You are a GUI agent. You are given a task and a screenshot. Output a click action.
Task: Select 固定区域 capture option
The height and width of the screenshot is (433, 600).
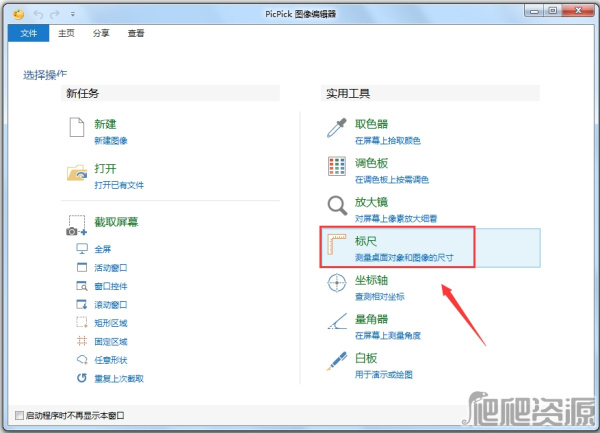pyautogui.click(x=111, y=342)
